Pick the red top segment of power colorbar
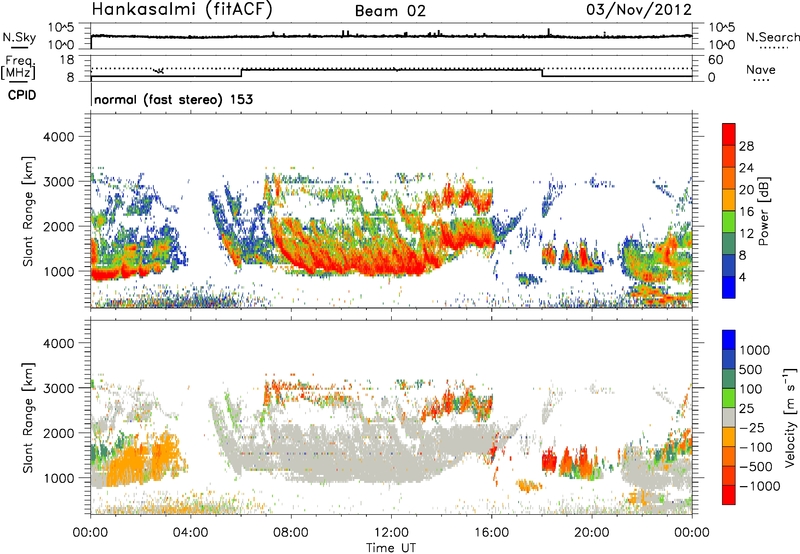This screenshot has width=800, height=554. [x=729, y=134]
